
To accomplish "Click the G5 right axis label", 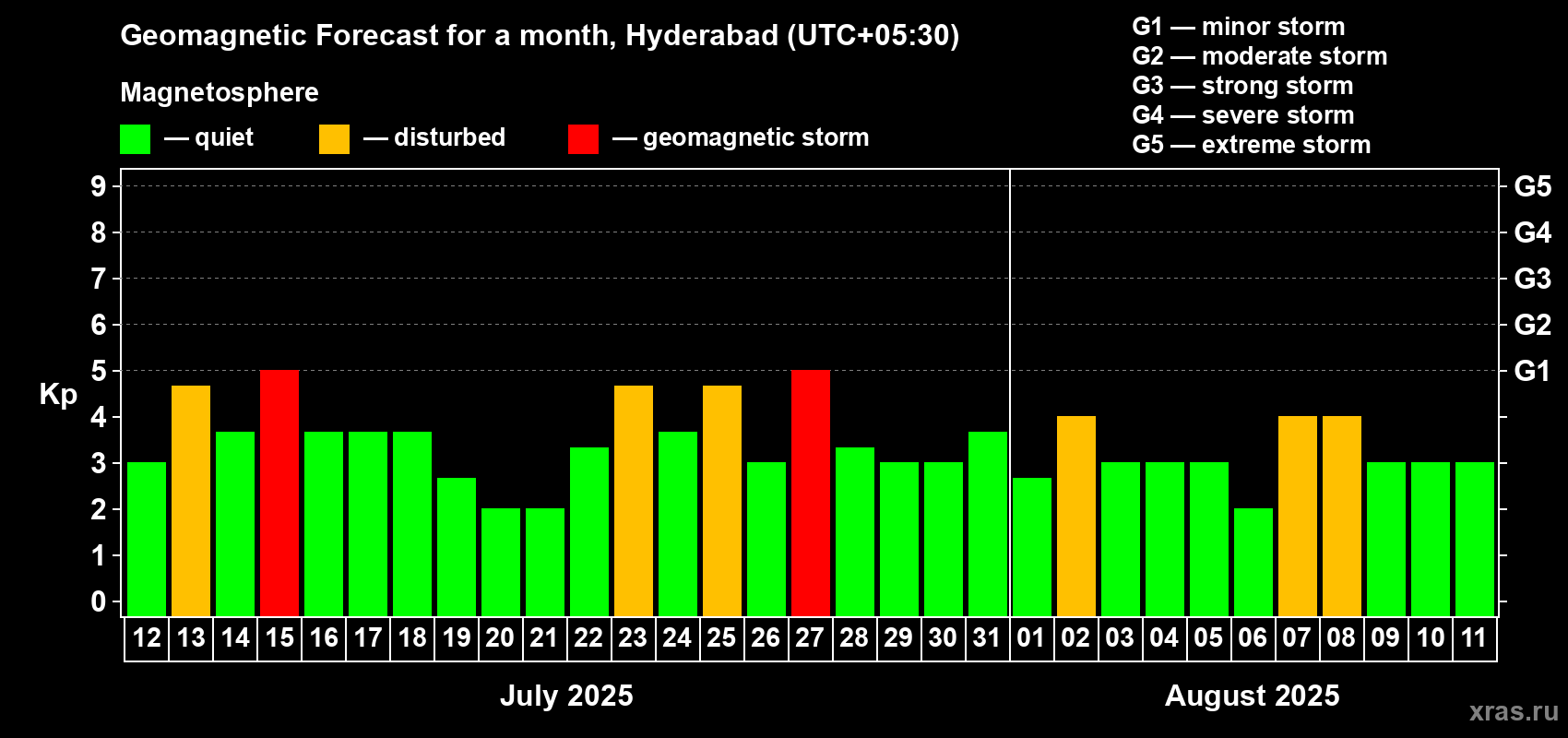I will point(1533,186).
